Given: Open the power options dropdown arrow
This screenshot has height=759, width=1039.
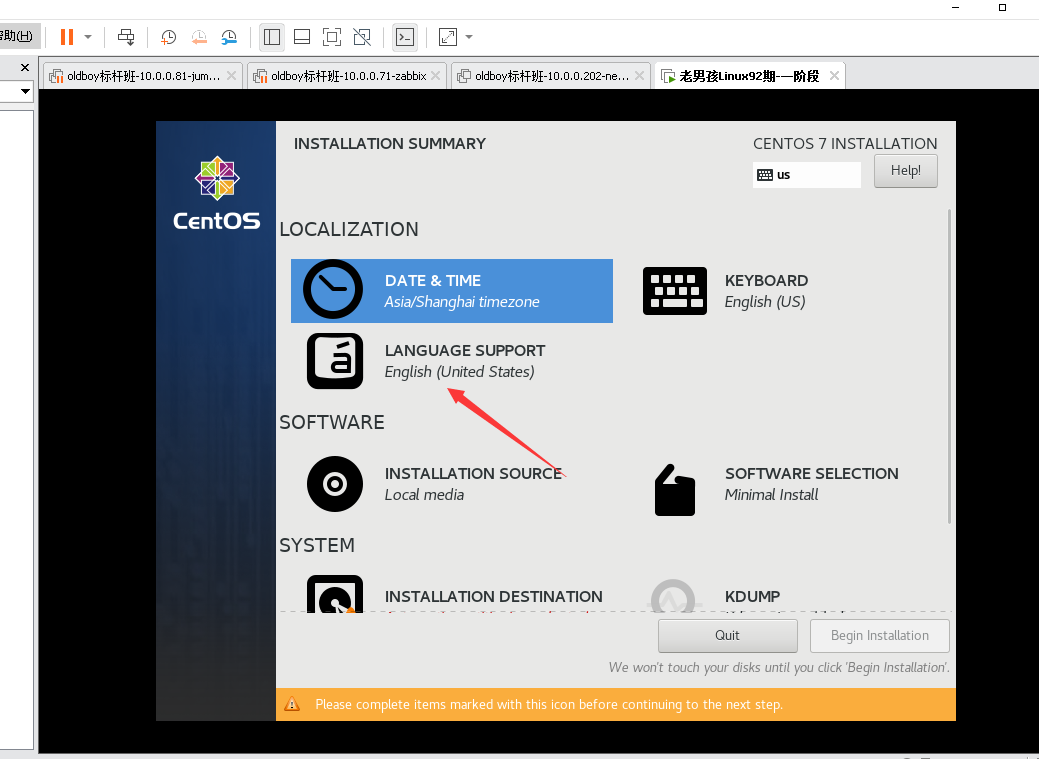Looking at the screenshot, I should point(88,37).
